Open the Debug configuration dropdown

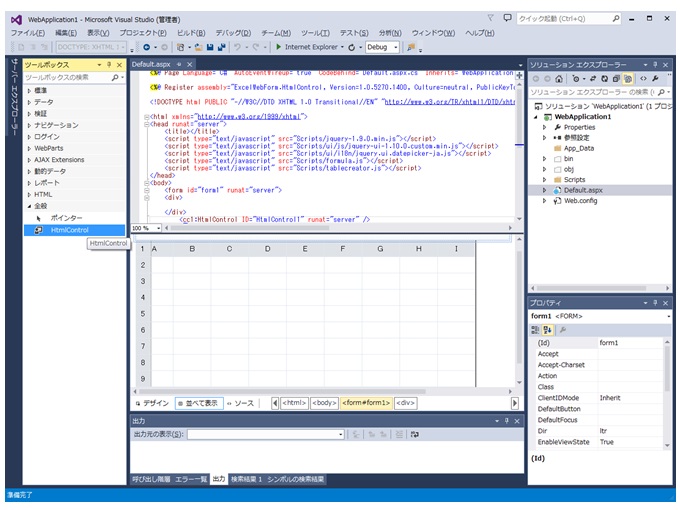click(x=396, y=48)
